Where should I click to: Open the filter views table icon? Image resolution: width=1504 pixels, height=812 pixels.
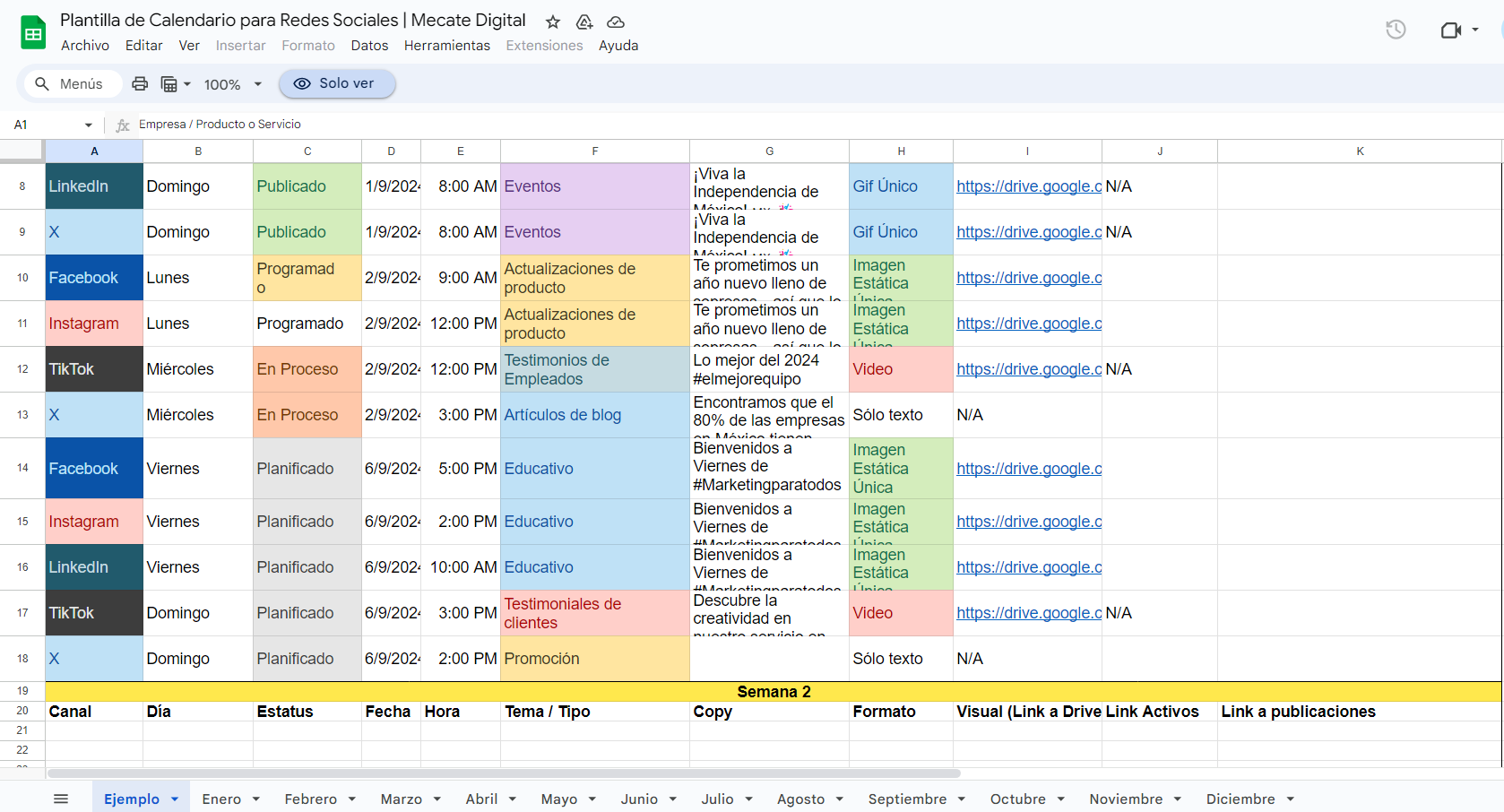169,84
